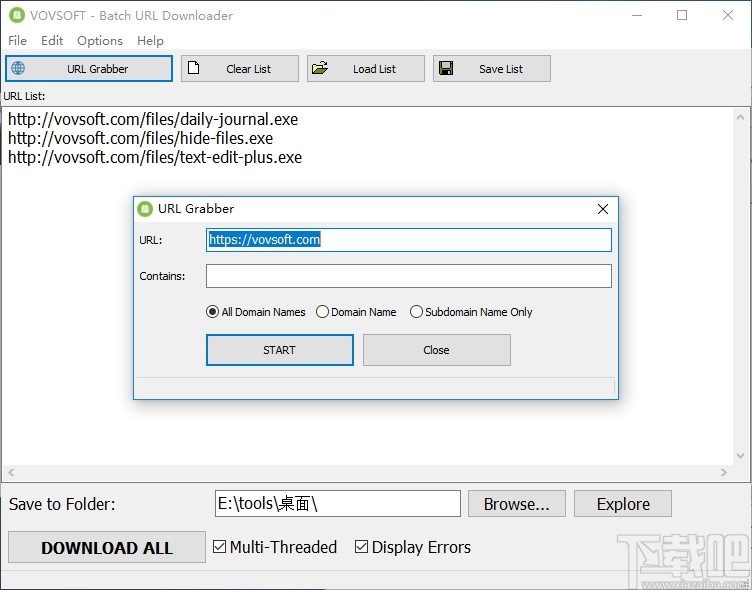This screenshot has height=590, width=752.
Task: Open the File menu
Action: coord(17,41)
